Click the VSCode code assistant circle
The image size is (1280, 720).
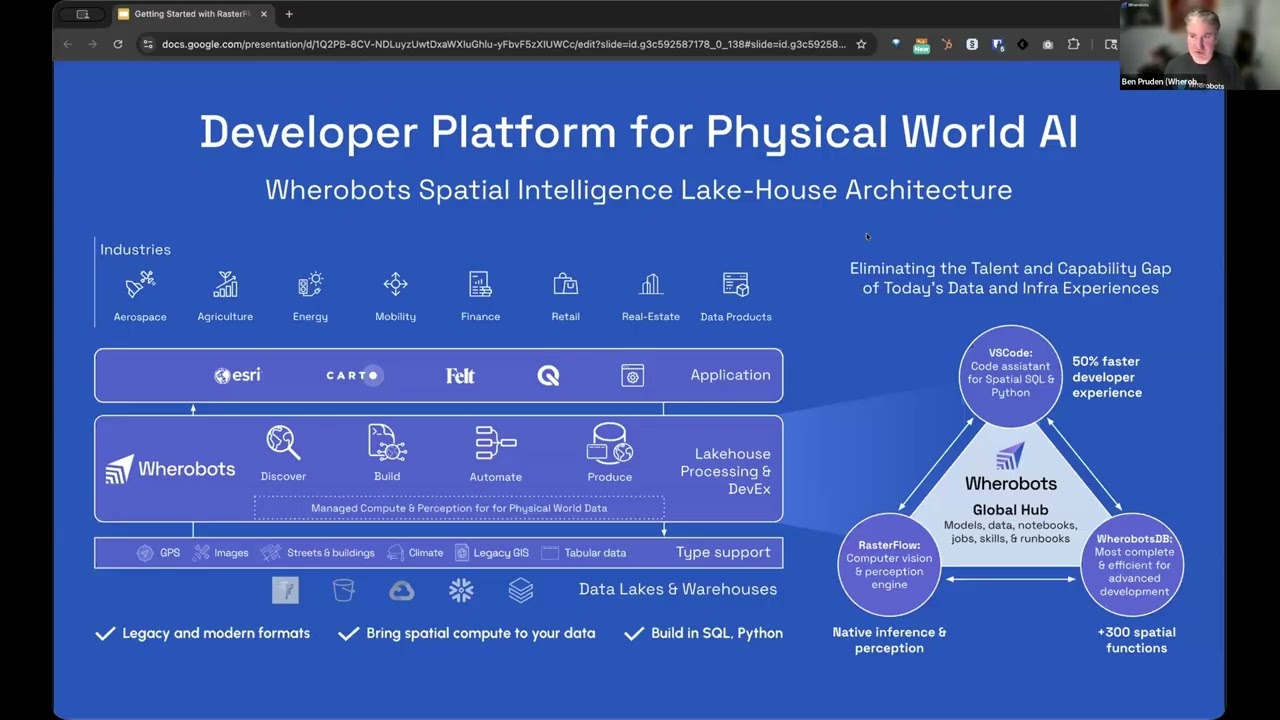pos(1010,375)
